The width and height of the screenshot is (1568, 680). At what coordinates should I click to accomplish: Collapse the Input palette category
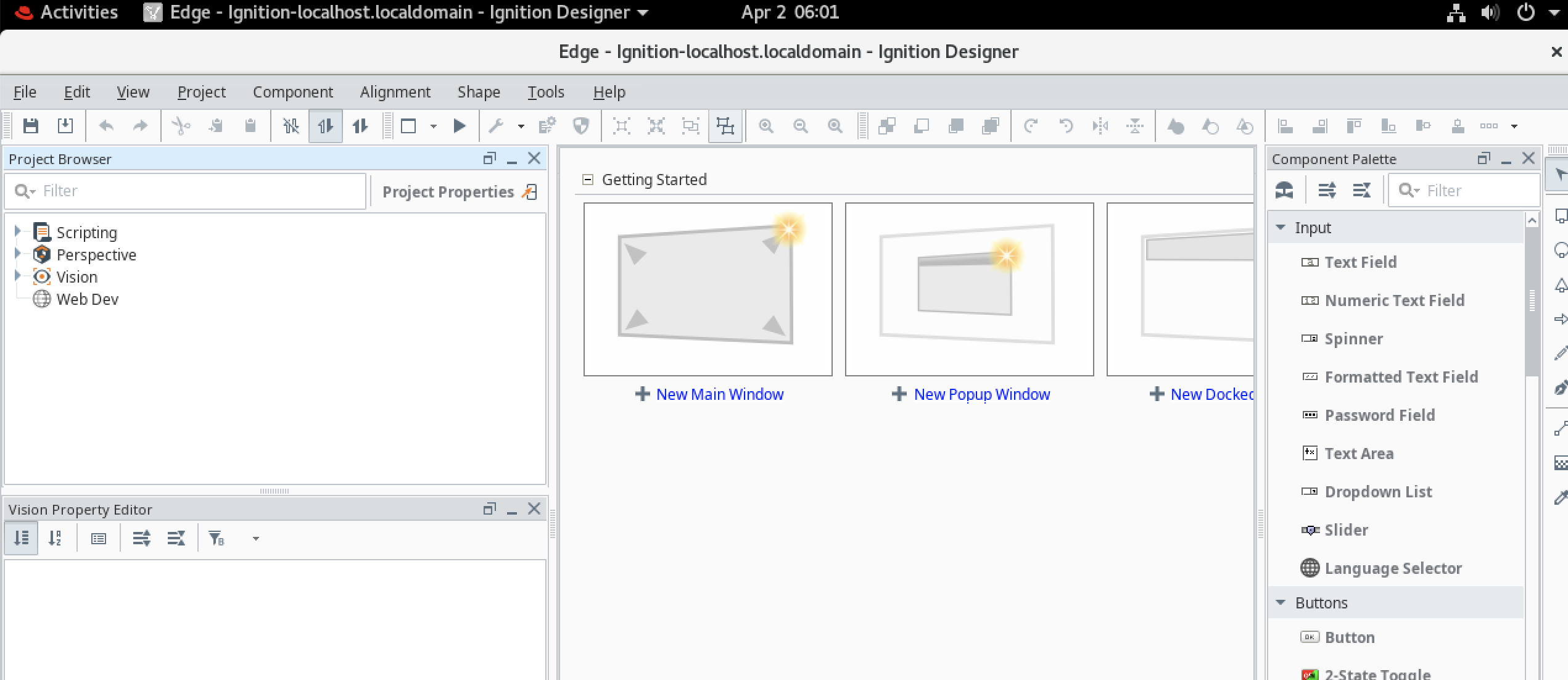pyautogui.click(x=1281, y=228)
